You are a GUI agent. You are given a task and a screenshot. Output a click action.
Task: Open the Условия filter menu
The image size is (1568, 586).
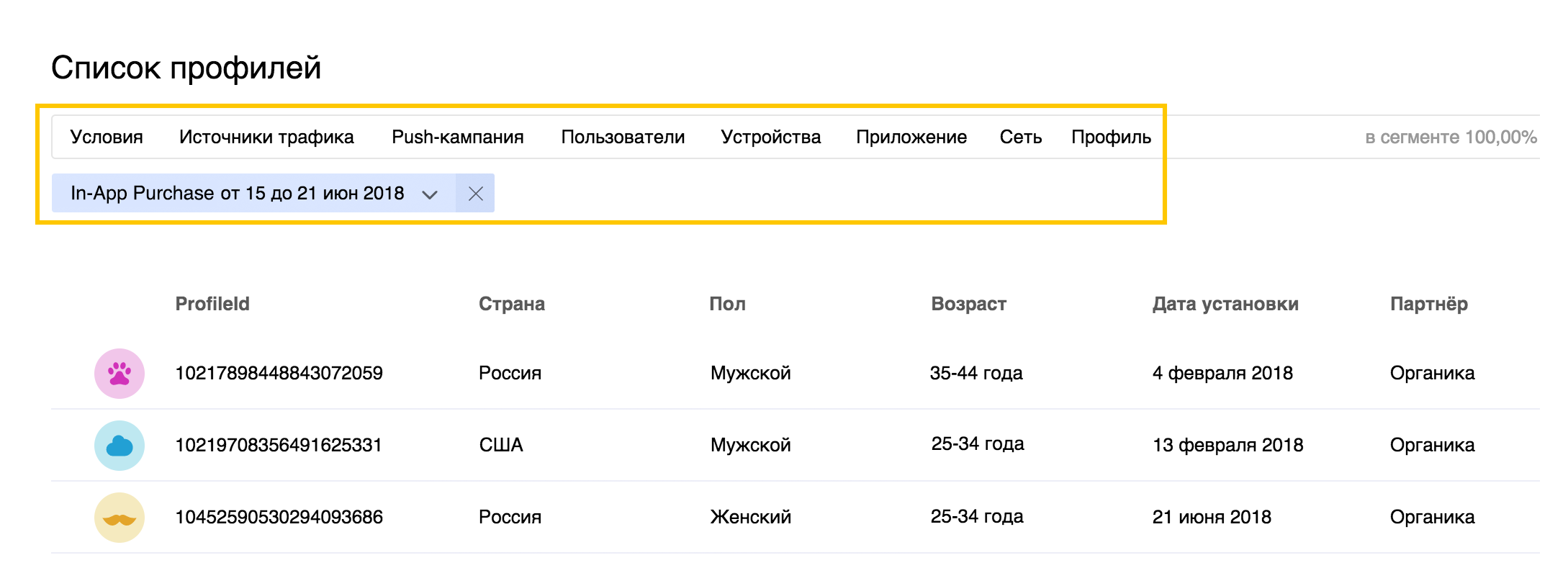pyautogui.click(x=107, y=138)
